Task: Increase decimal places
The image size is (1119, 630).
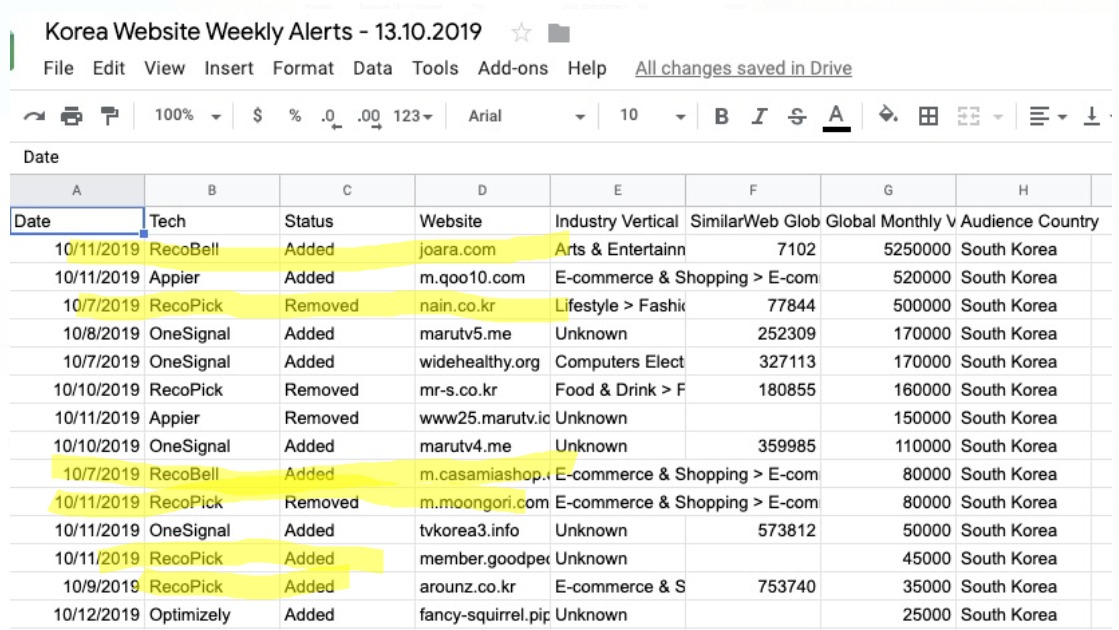Action: click(x=369, y=117)
